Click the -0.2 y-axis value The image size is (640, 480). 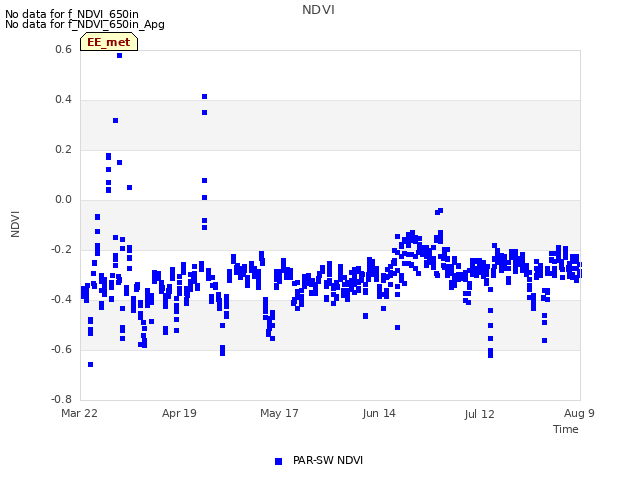61,249
